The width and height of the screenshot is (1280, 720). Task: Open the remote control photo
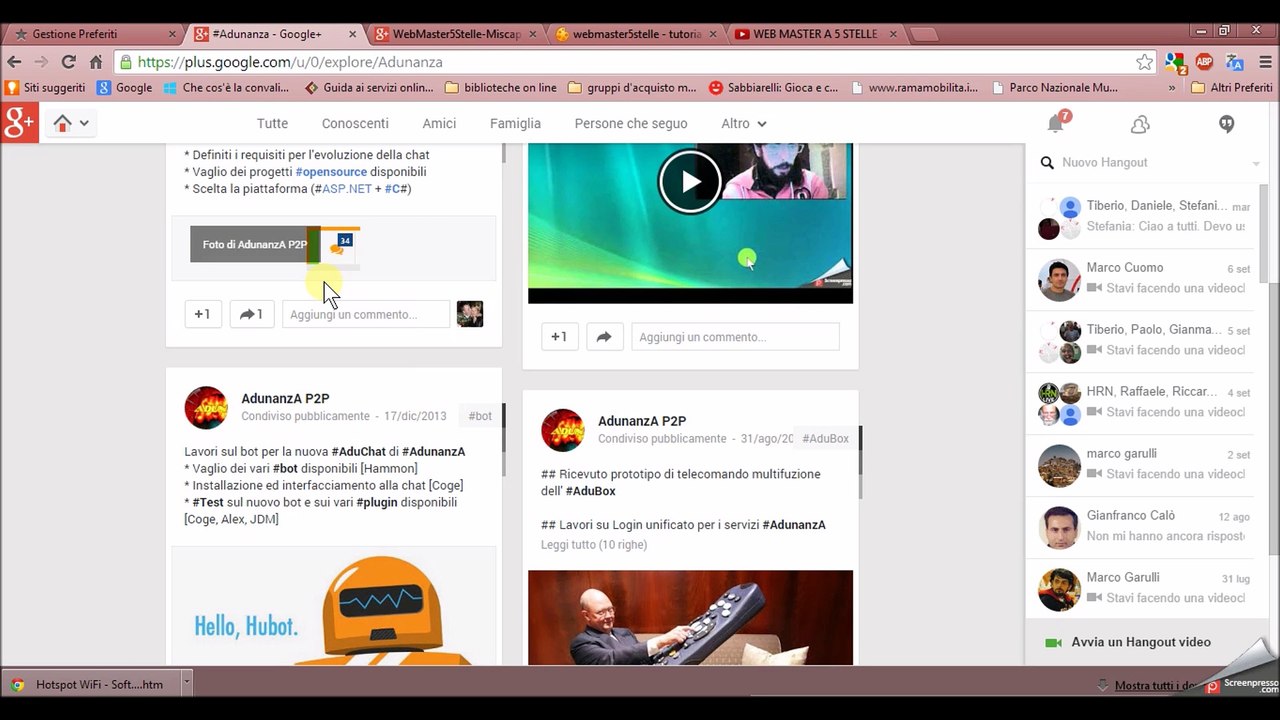point(690,618)
